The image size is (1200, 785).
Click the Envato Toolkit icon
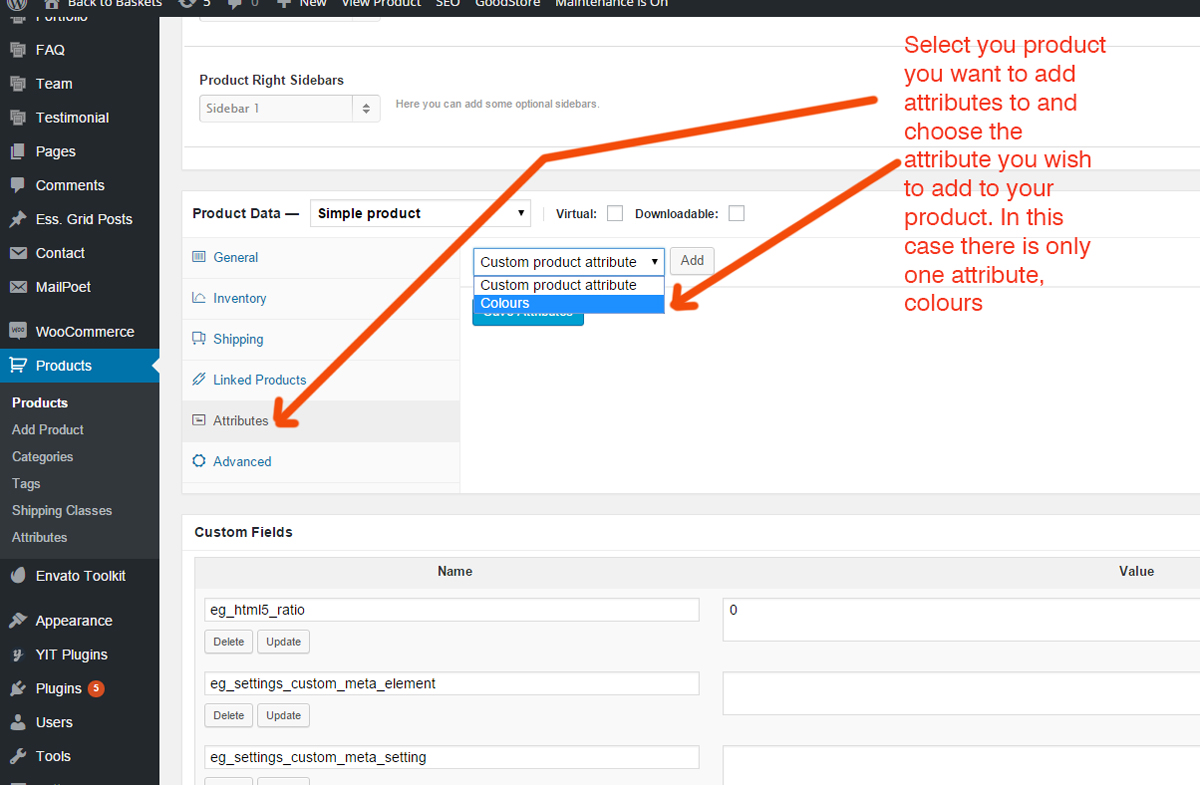(x=17, y=576)
